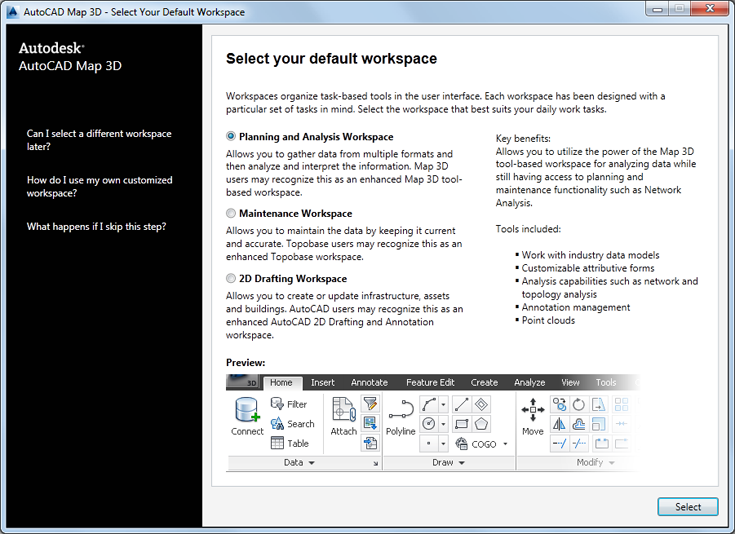Open the Circle tool dropdown arrow
This screenshot has height=534, width=735.
point(443,424)
